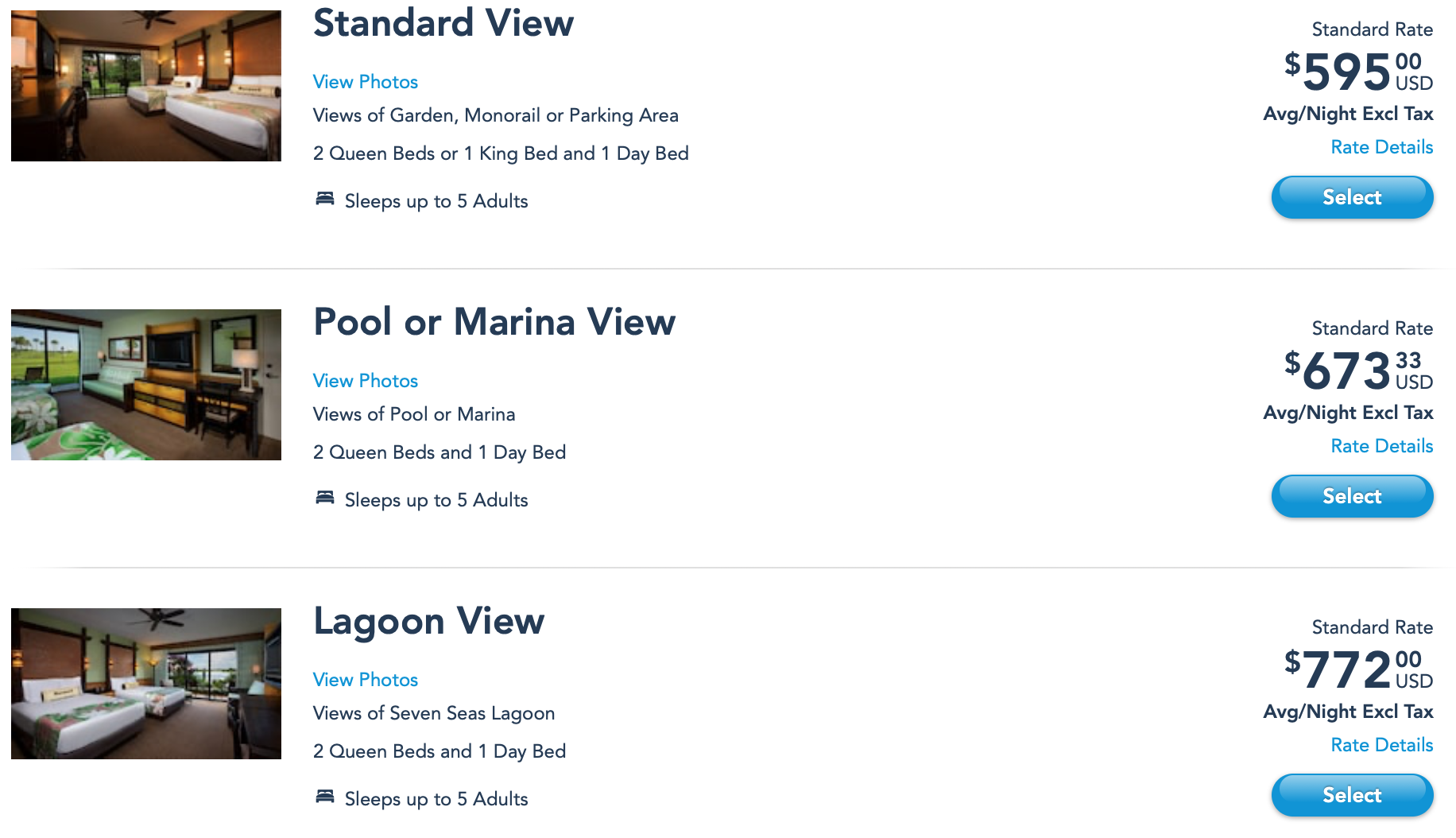Click bed icon under Lagoon View
1456x838 pixels.
(x=324, y=797)
